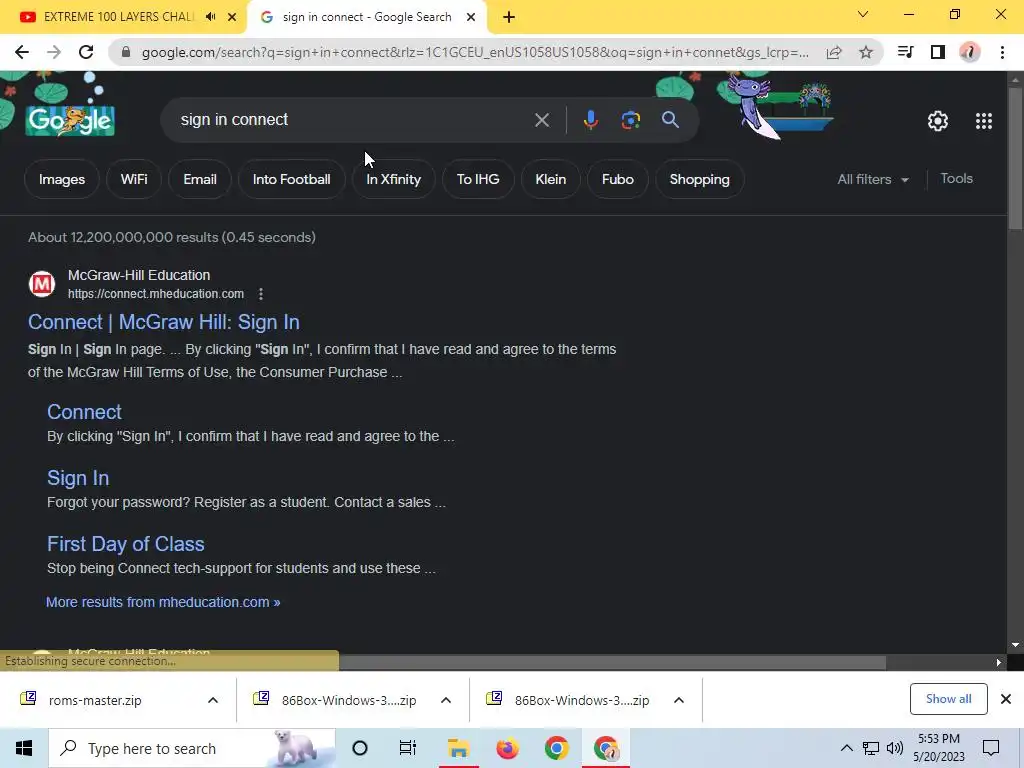Viewport: 1024px width, 768px height.
Task: Open Chrome side panel
Action: click(938, 52)
